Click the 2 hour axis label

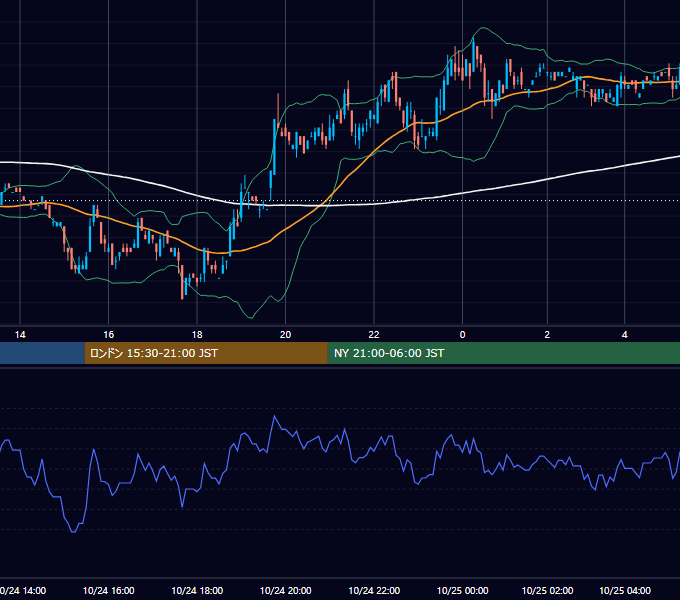(x=547, y=335)
